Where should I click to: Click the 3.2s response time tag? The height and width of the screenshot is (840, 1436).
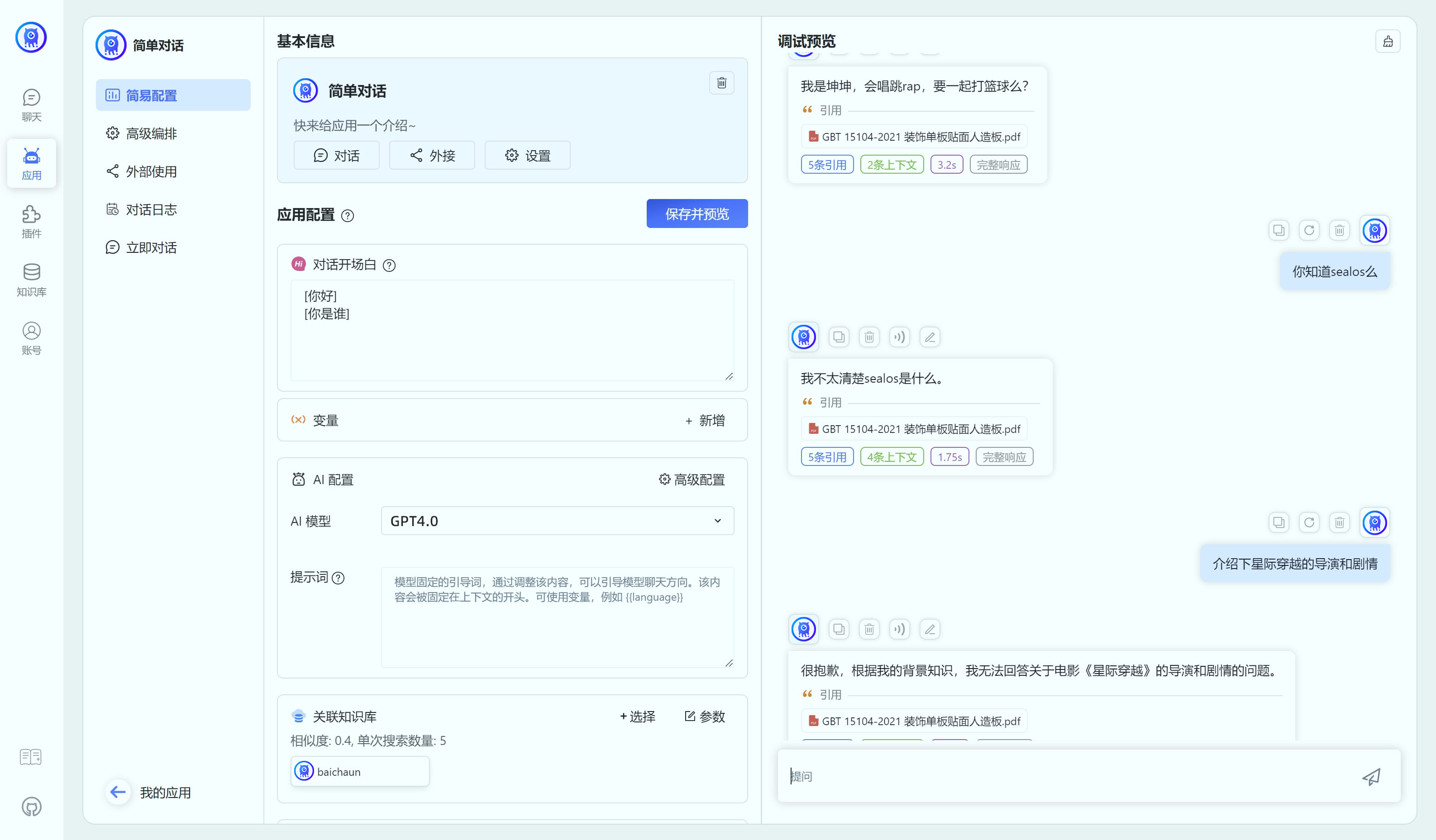point(946,165)
